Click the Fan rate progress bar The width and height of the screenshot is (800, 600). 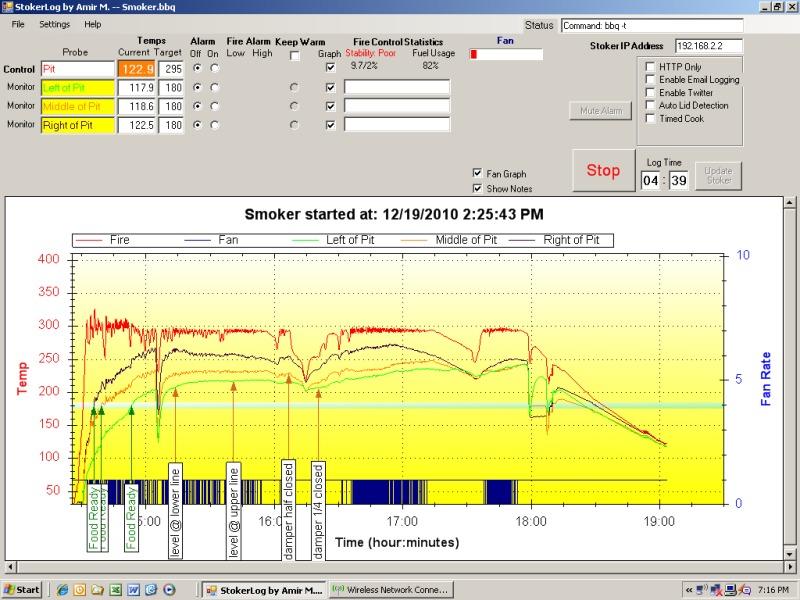coord(506,54)
